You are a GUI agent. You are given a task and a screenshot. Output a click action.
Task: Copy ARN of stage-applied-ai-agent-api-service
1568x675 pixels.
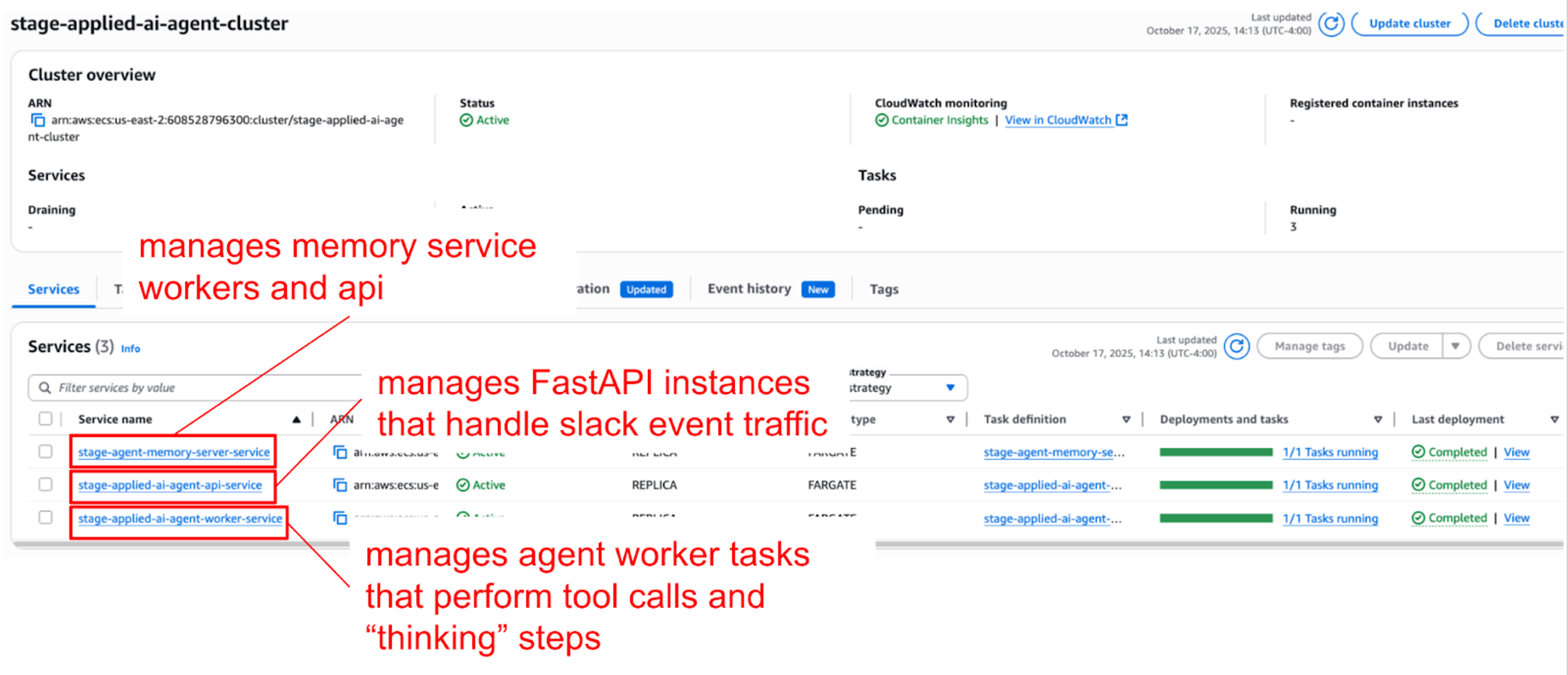pos(340,485)
